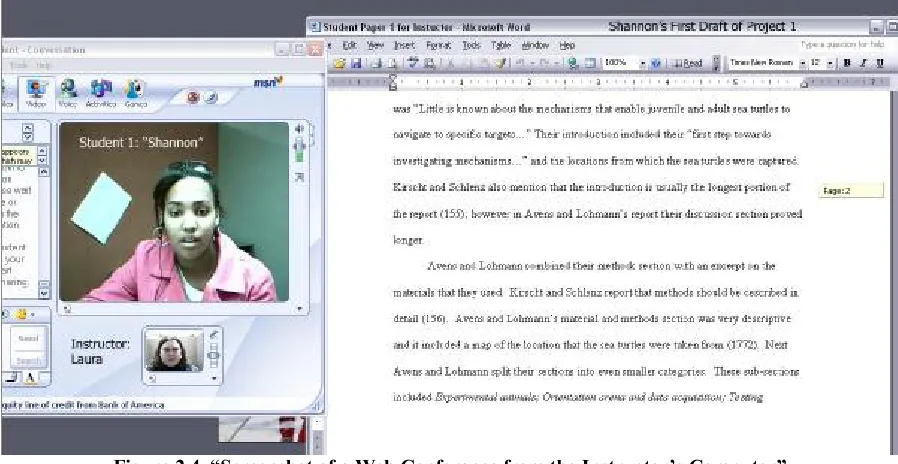This screenshot has width=898, height=464.
Task: Open dropdown arrow under Laura's webcam
Action: [x=214, y=379]
